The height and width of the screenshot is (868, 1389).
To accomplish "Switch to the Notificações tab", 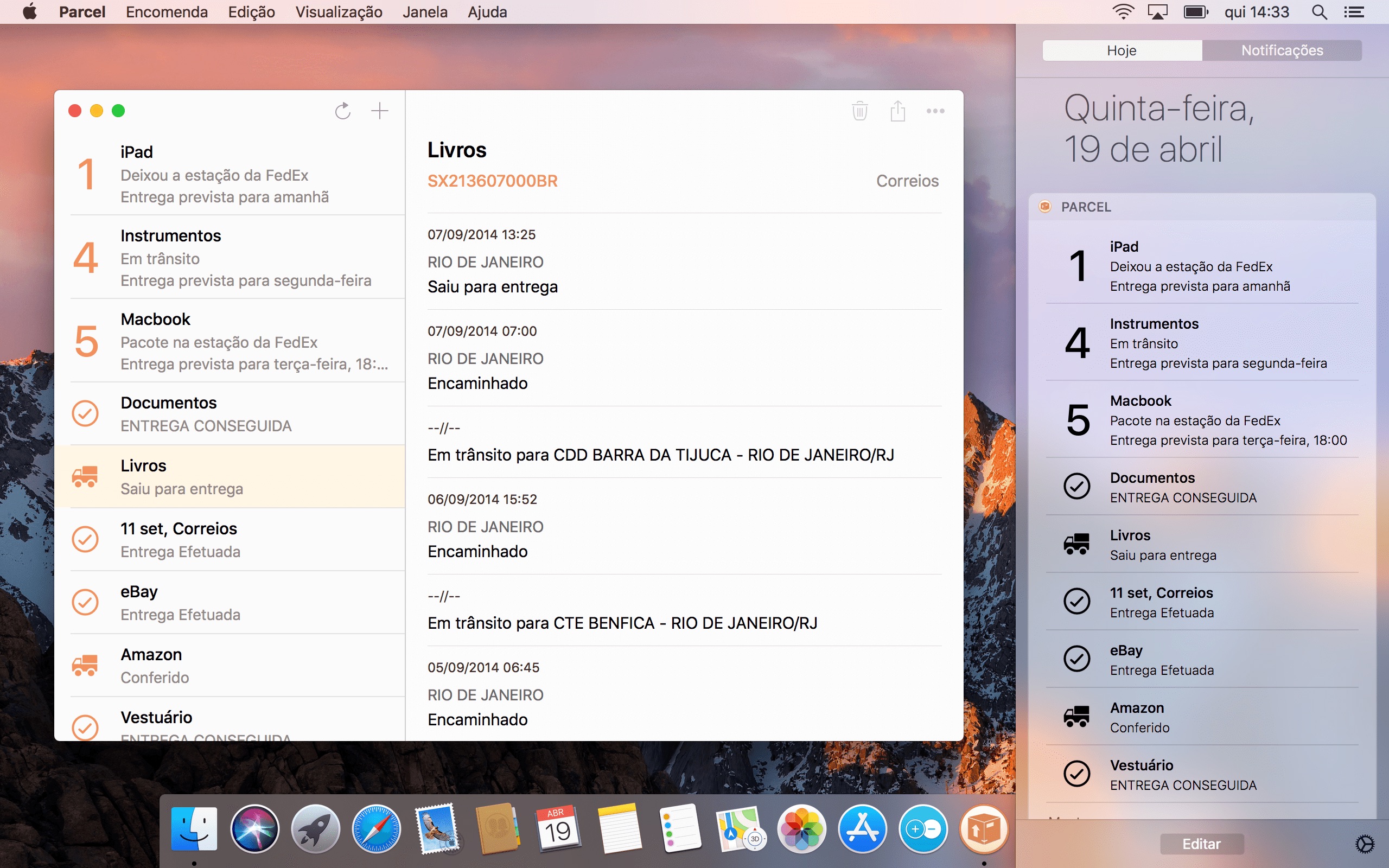I will click(x=1282, y=50).
